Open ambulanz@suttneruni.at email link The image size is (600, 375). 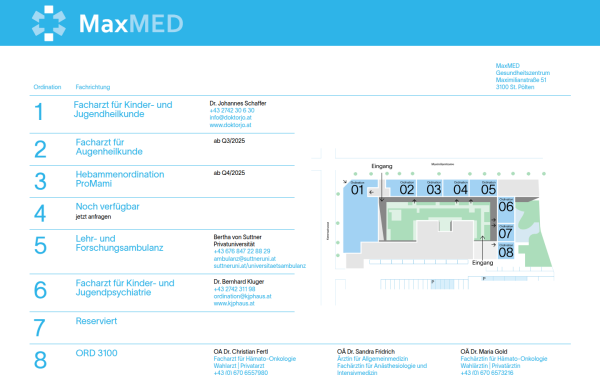coord(245,259)
